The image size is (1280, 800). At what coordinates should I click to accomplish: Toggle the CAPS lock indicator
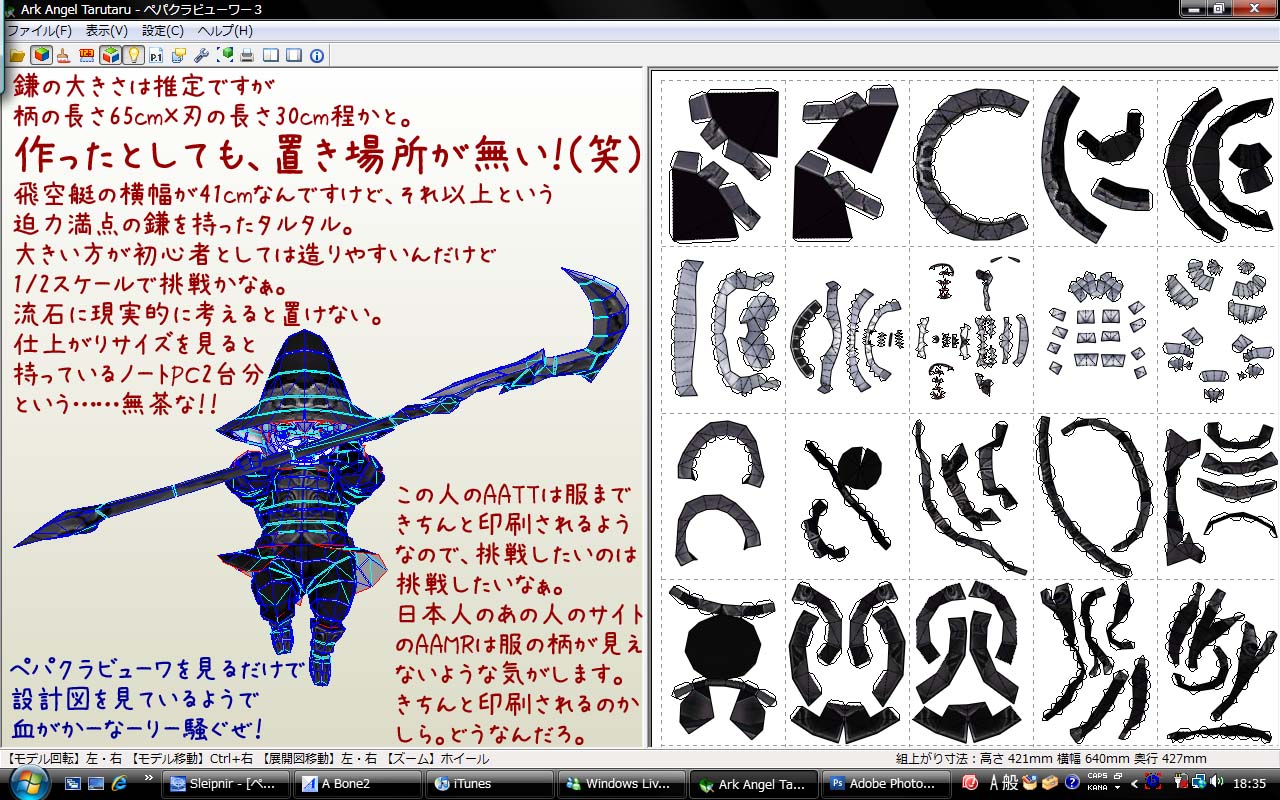pyautogui.click(x=1096, y=777)
